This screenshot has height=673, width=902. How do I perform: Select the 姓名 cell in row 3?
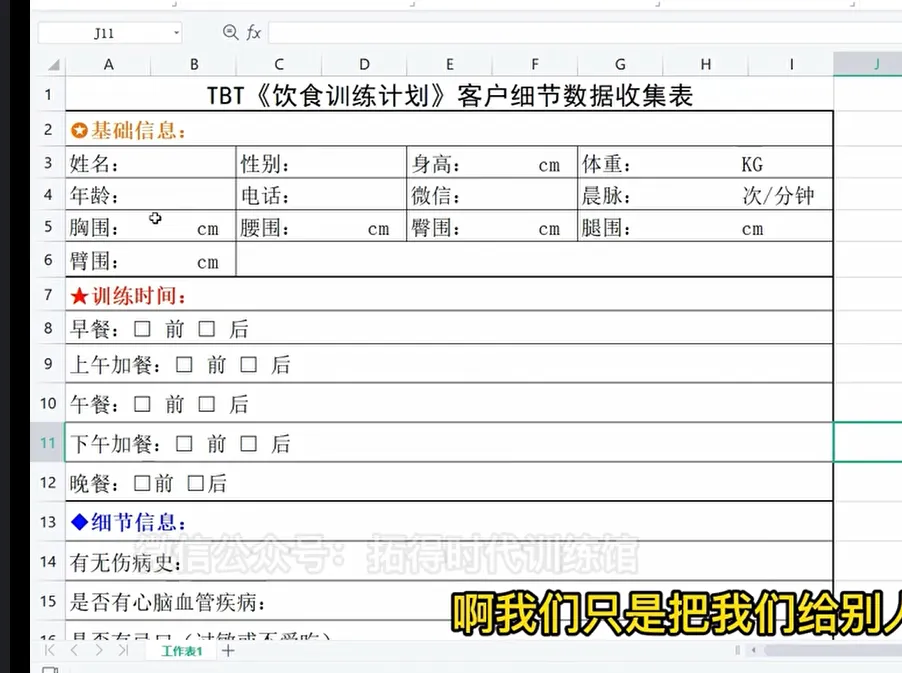[x=150, y=165]
